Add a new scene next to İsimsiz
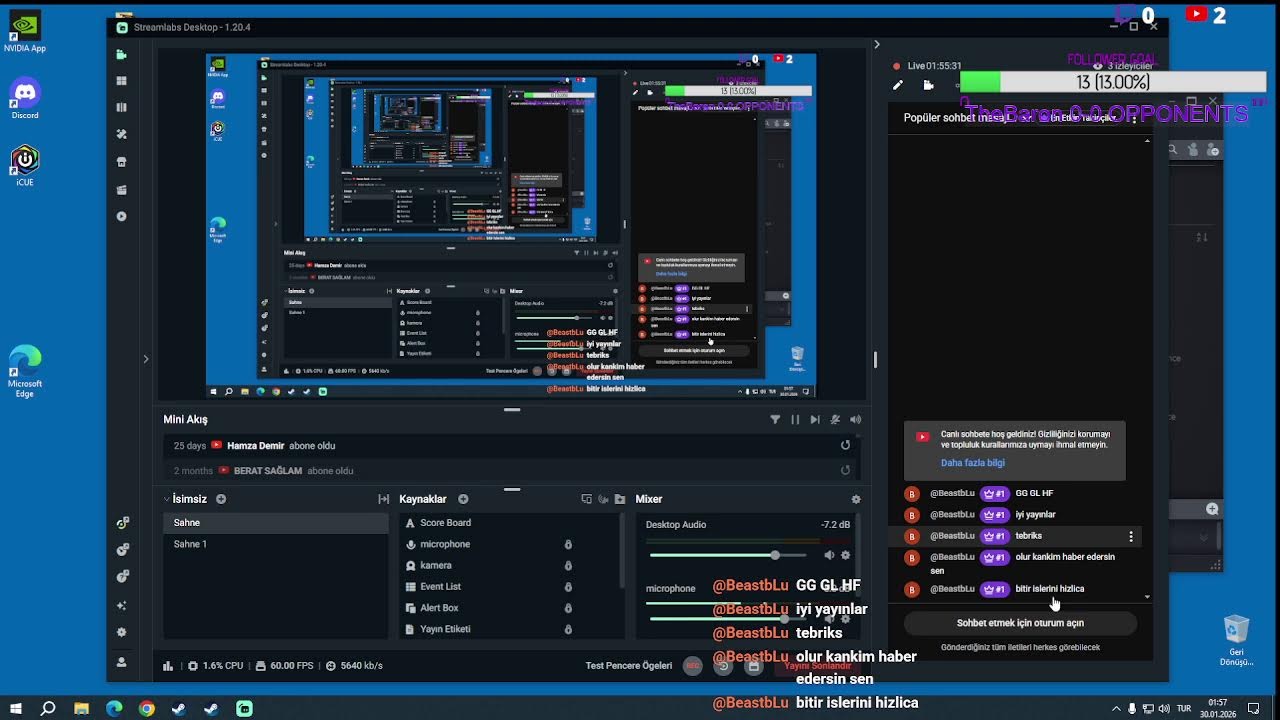This screenshot has height=720, width=1280. tap(221, 499)
